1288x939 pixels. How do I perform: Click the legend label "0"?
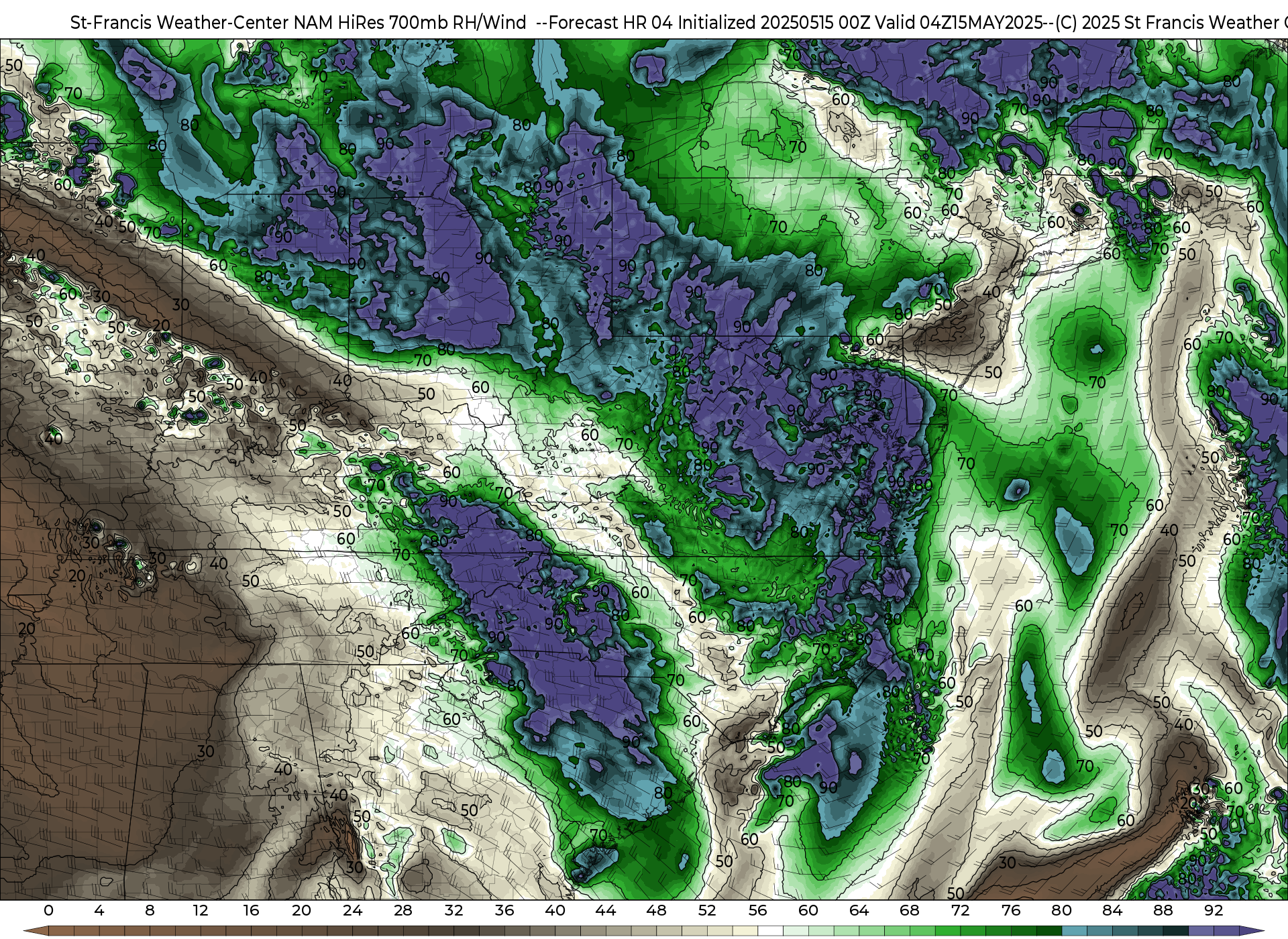(x=48, y=910)
